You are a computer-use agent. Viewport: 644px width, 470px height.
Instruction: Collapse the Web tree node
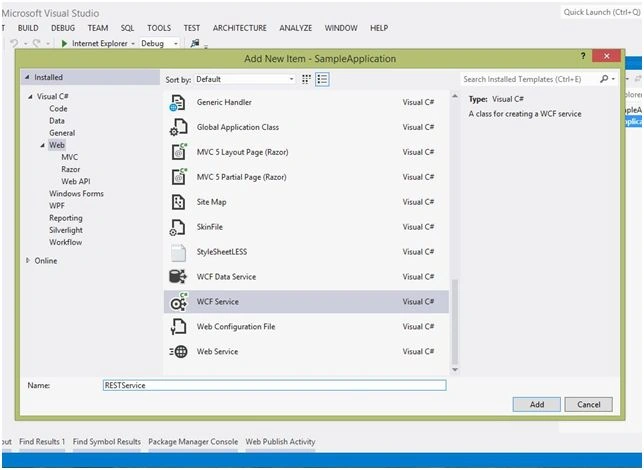click(x=42, y=145)
